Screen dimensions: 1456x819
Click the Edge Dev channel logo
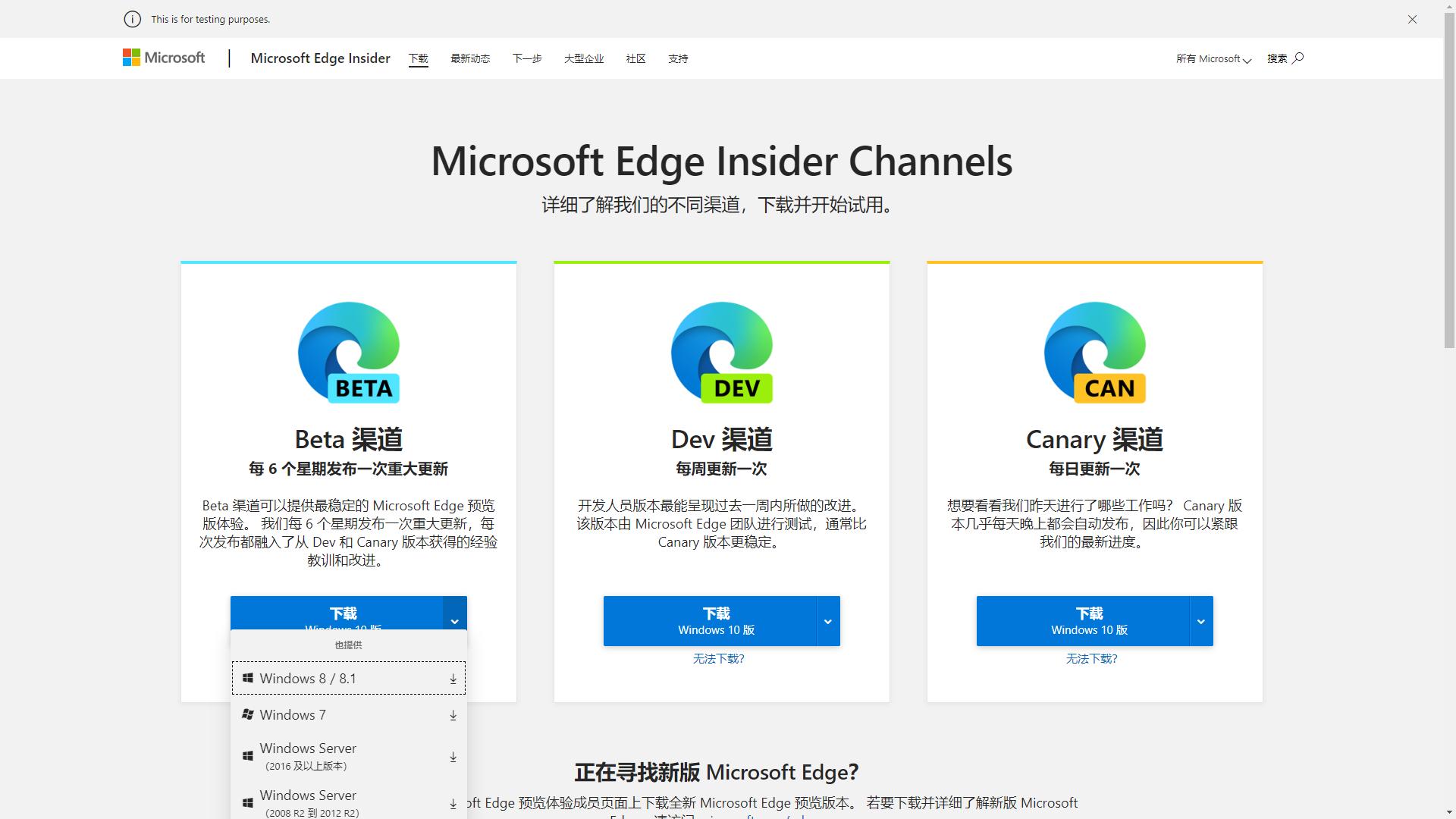tap(722, 353)
